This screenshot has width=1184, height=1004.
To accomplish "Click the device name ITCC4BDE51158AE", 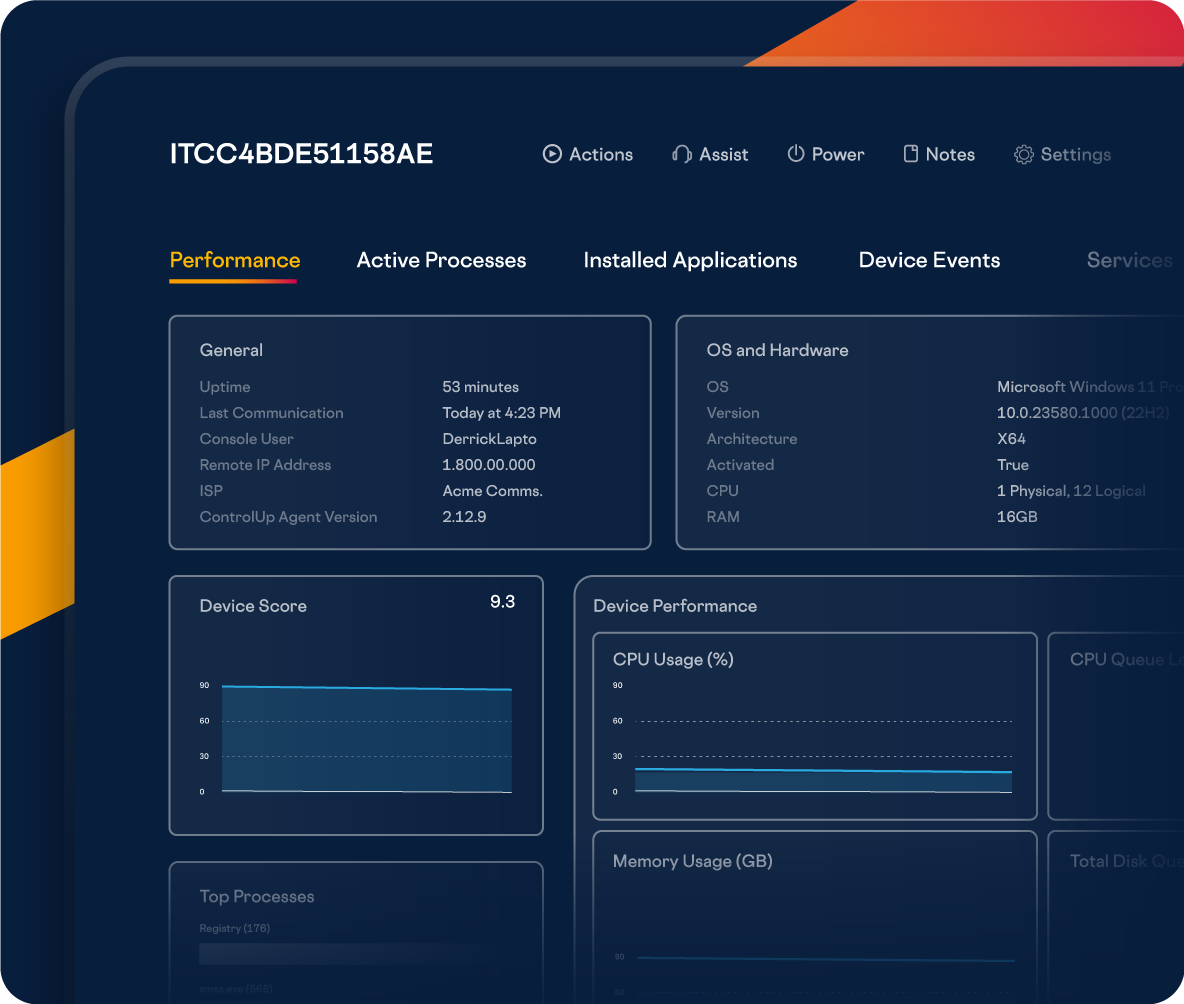I will click(x=301, y=154).
